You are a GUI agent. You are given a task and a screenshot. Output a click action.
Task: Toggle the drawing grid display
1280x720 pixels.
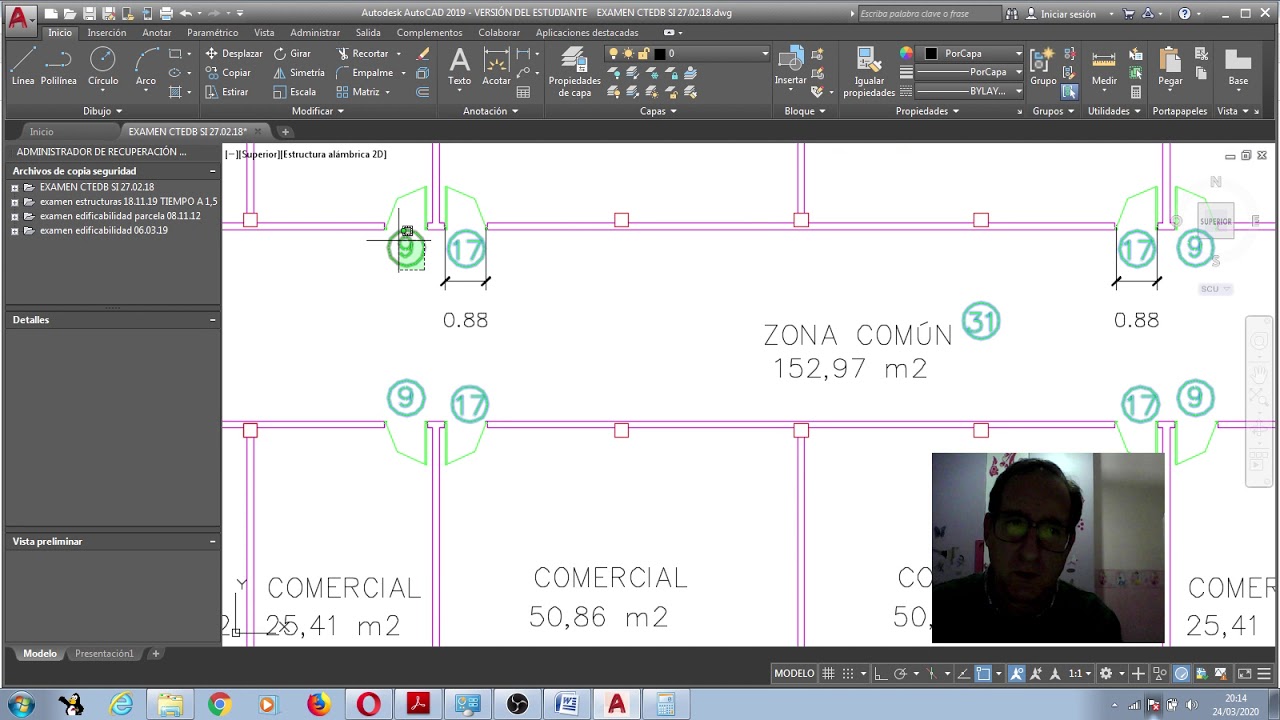(828, 673)
